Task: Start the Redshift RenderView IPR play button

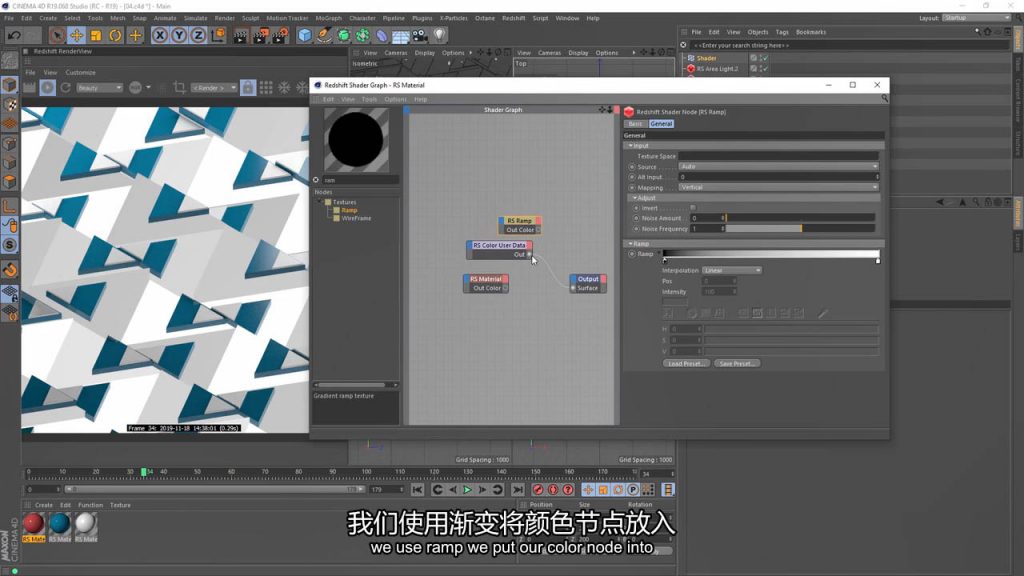Action: pos(47,88)
